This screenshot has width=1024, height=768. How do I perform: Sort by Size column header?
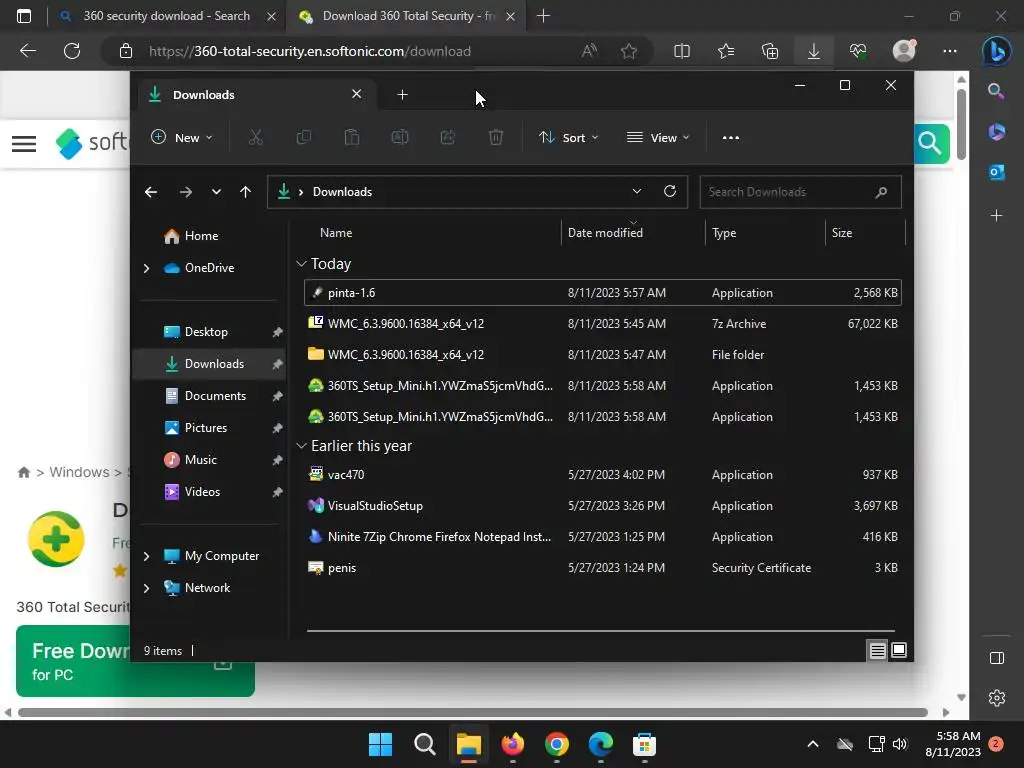click(842, 233)
